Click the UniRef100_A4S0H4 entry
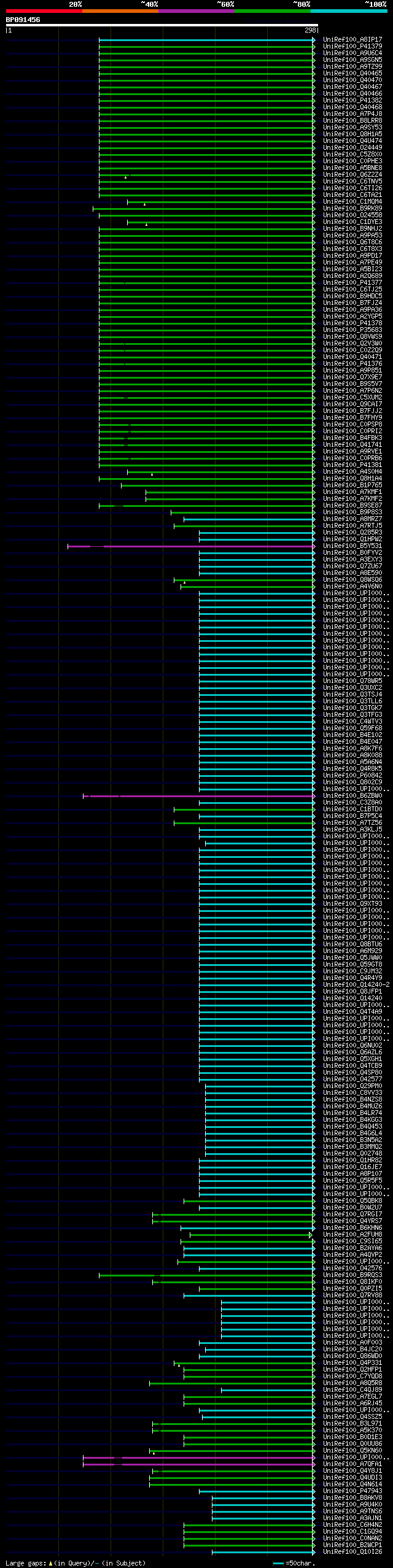The image size is (393, 1568). pos(352,472)
